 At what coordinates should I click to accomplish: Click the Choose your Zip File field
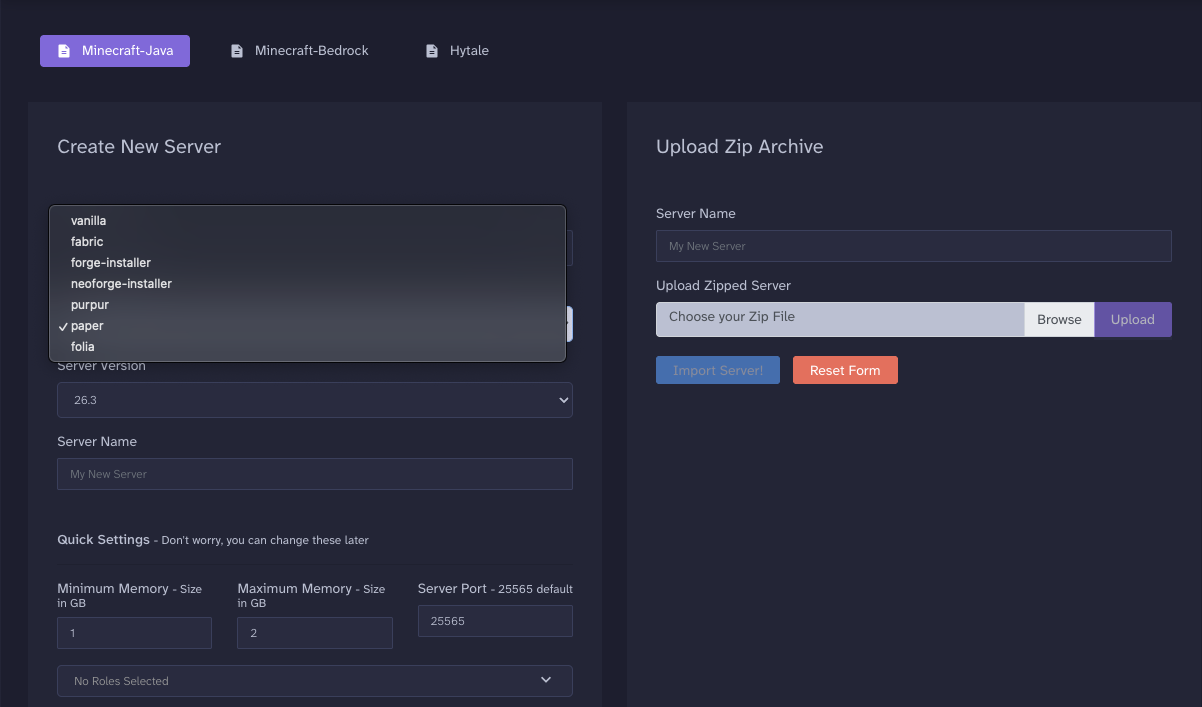tap(840, 319)
